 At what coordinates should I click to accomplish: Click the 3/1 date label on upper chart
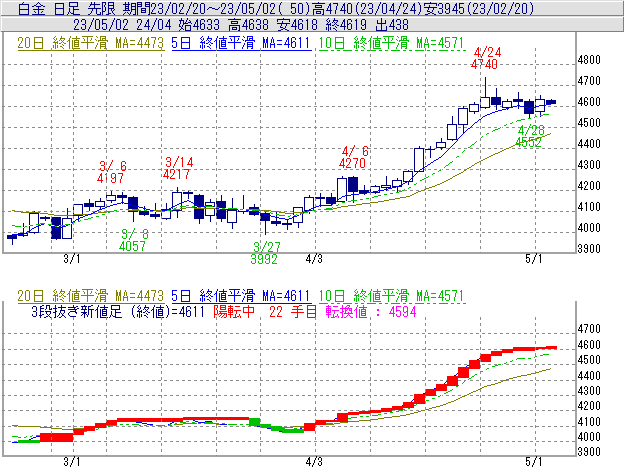(72, 259)
